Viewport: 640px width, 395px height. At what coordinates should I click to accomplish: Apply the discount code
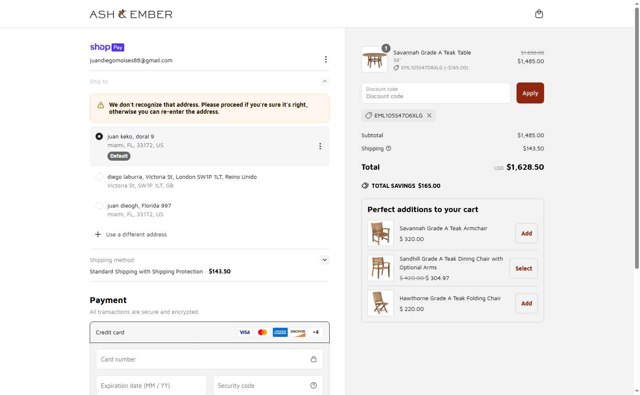530,93
